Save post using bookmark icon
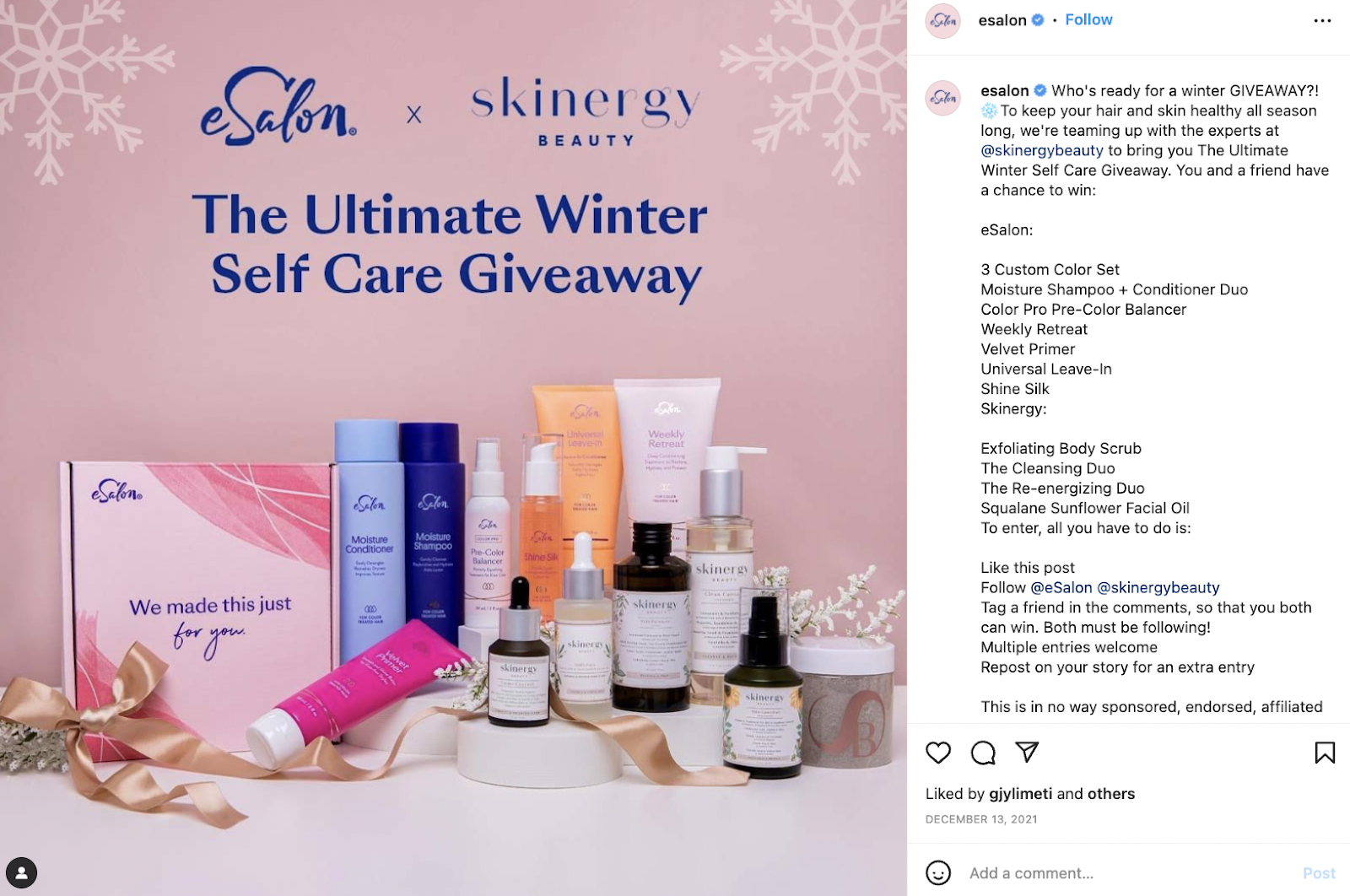 1325,753
